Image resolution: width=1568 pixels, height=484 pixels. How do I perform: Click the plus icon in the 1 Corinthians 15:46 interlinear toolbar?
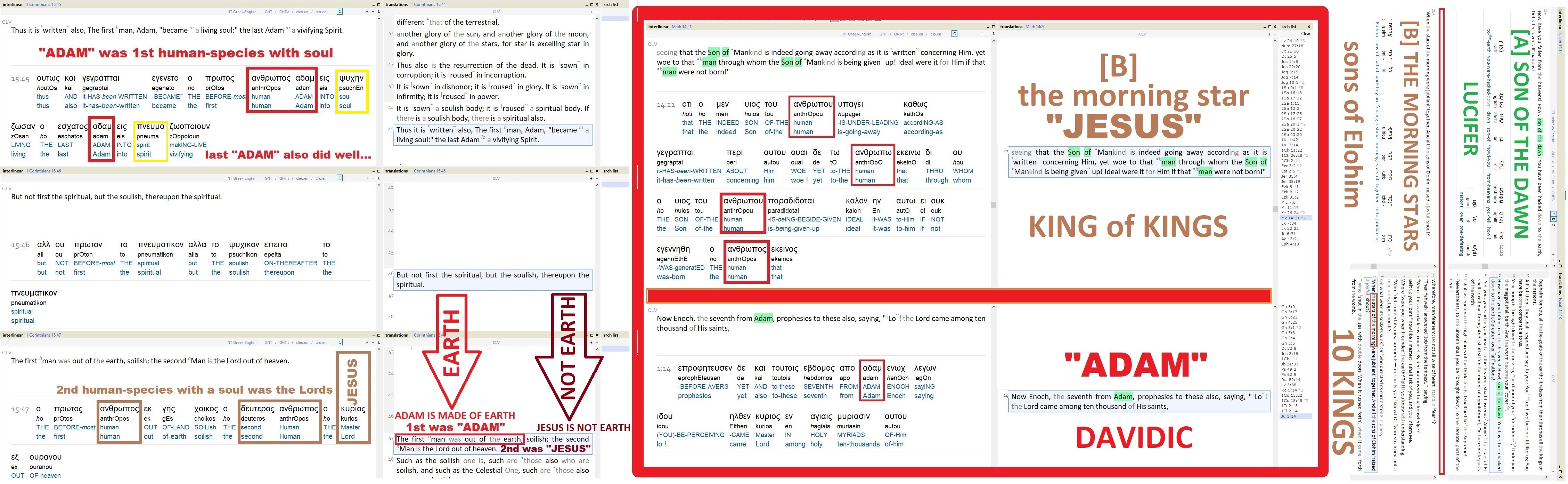(367, 178)
